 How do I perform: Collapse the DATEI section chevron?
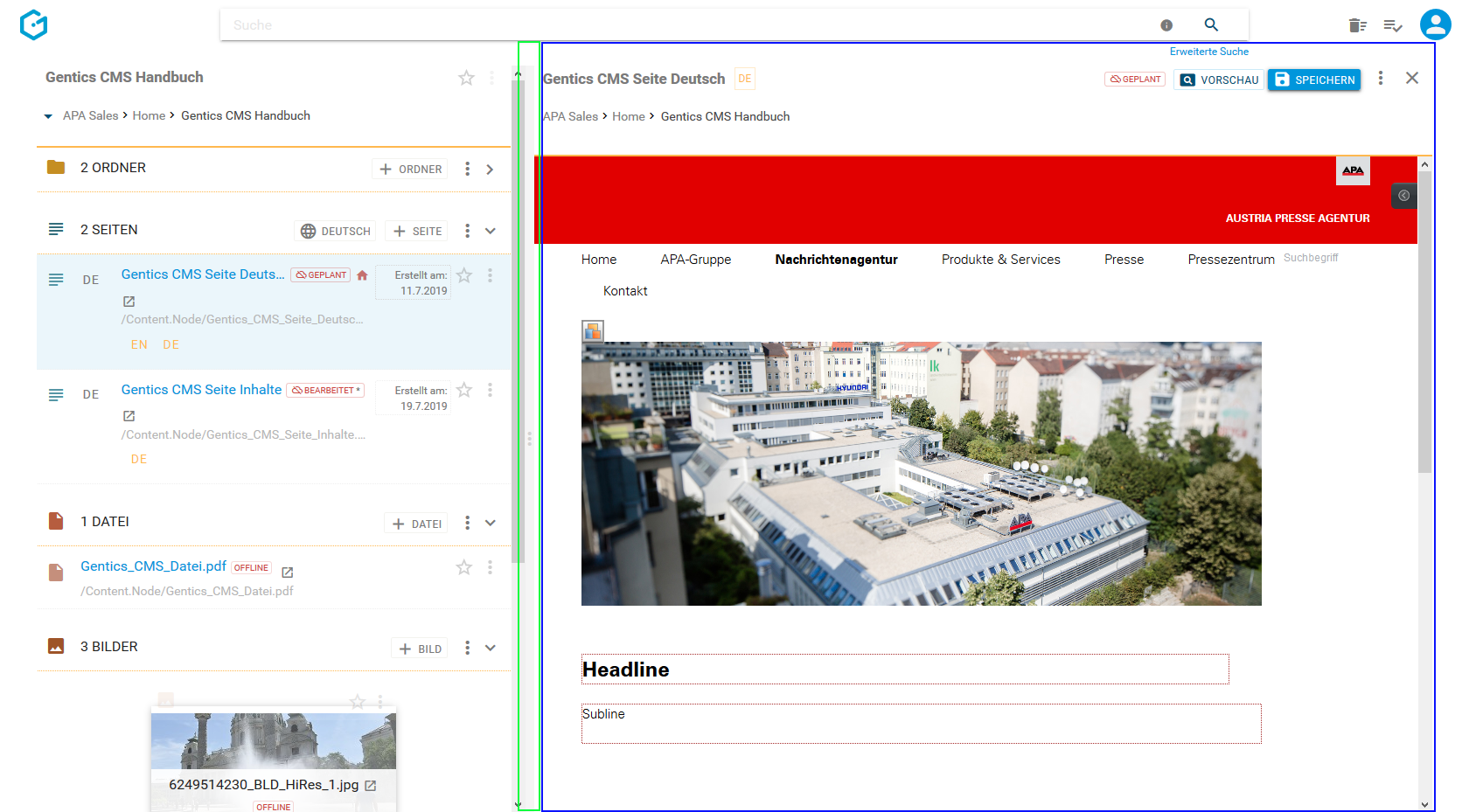(491, 523)
